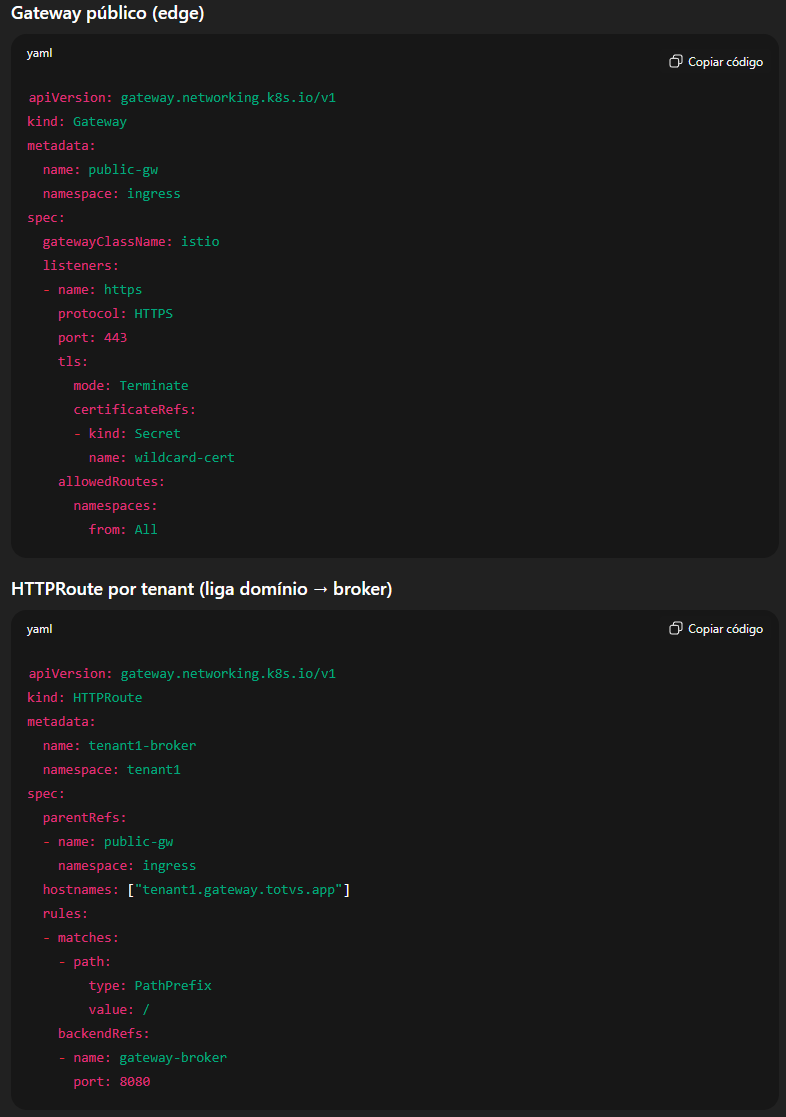Click the copy icon on the Gateway YAML block
This screenshot has width=786, height=1117.
(676, 61)
